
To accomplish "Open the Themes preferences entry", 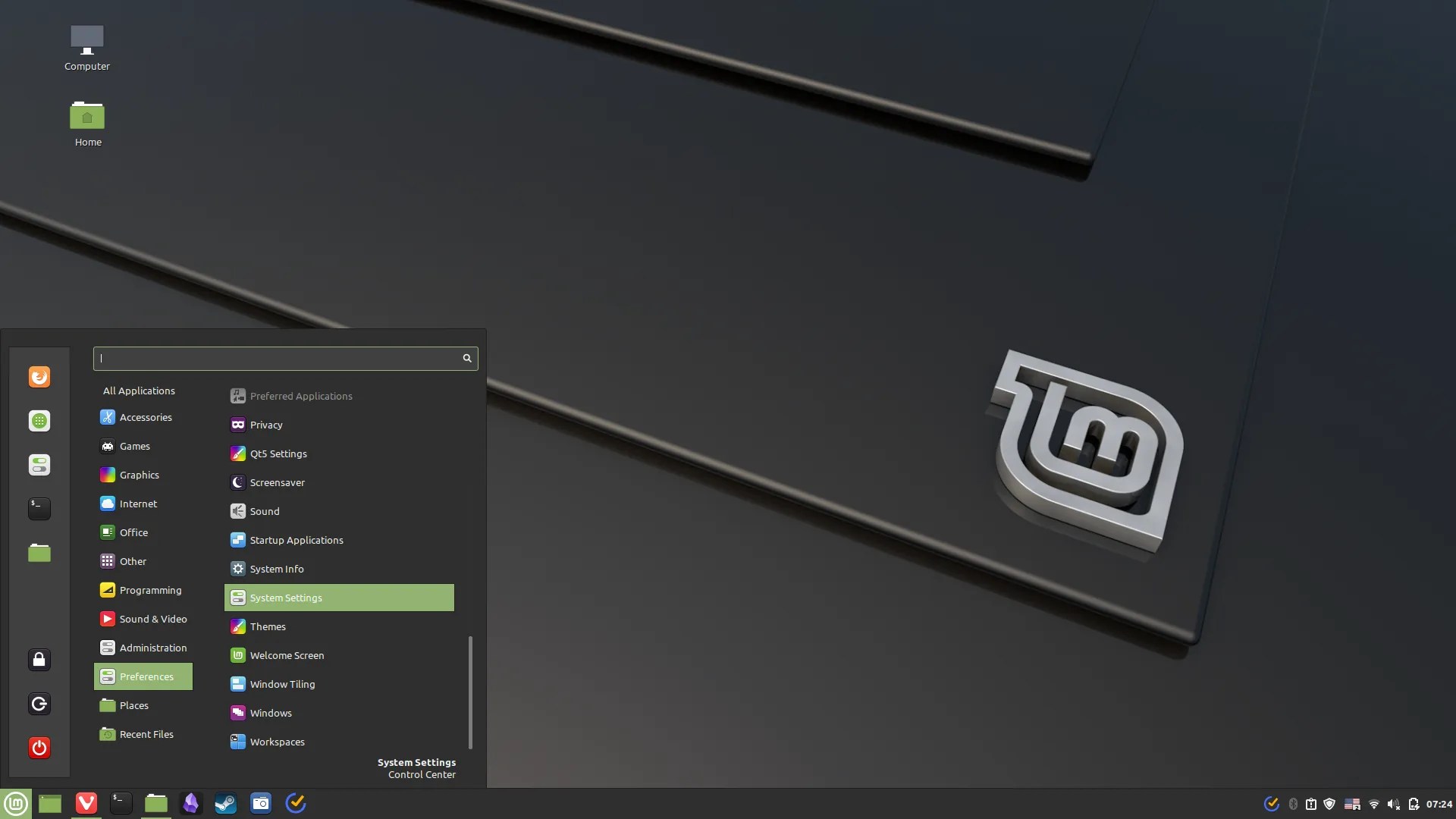I will (268, 626).
